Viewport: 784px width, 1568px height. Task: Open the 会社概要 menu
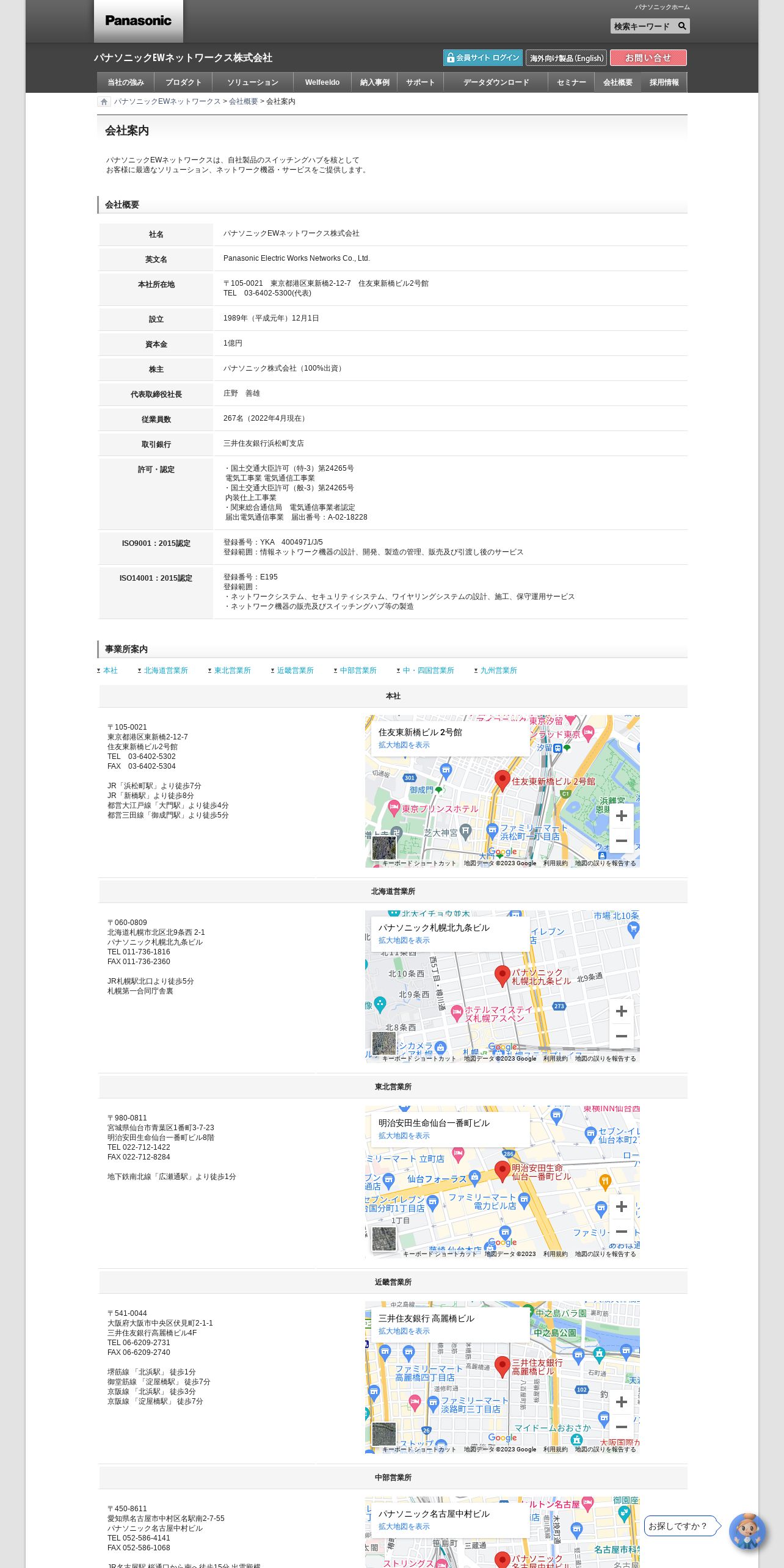click(x=618, y=82)
